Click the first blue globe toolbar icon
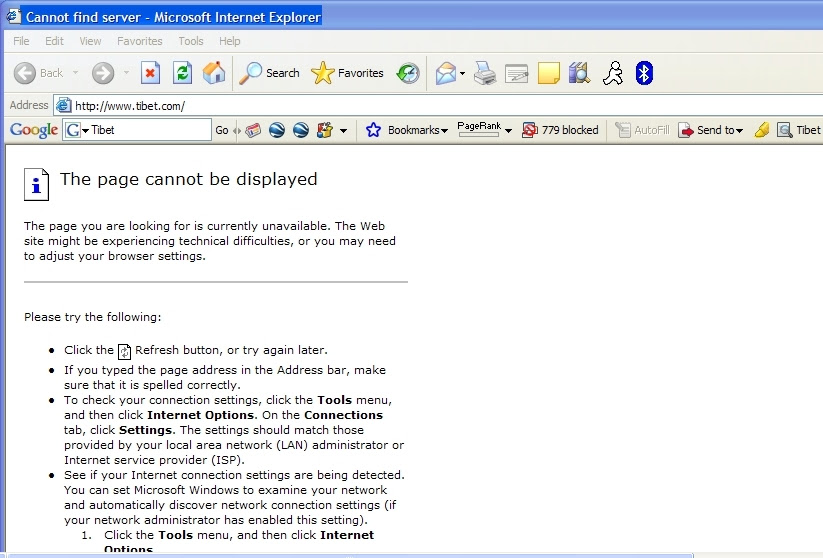This screenshot has width=823, height=558. click(277, 130)
